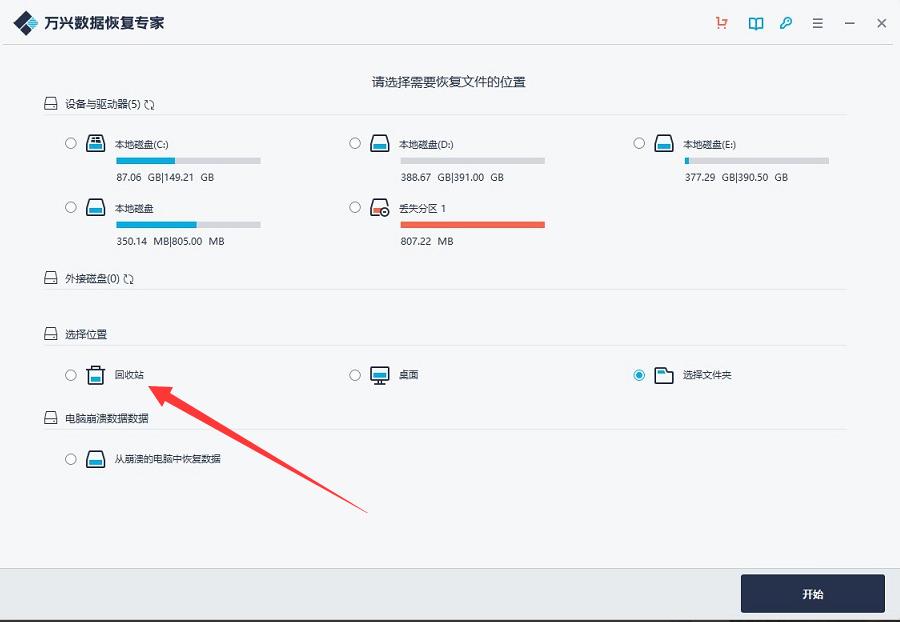Screen dimensions: 900x622
Task: Select the 本地磁盘(C:) radio button
Action: click(70, 143)
